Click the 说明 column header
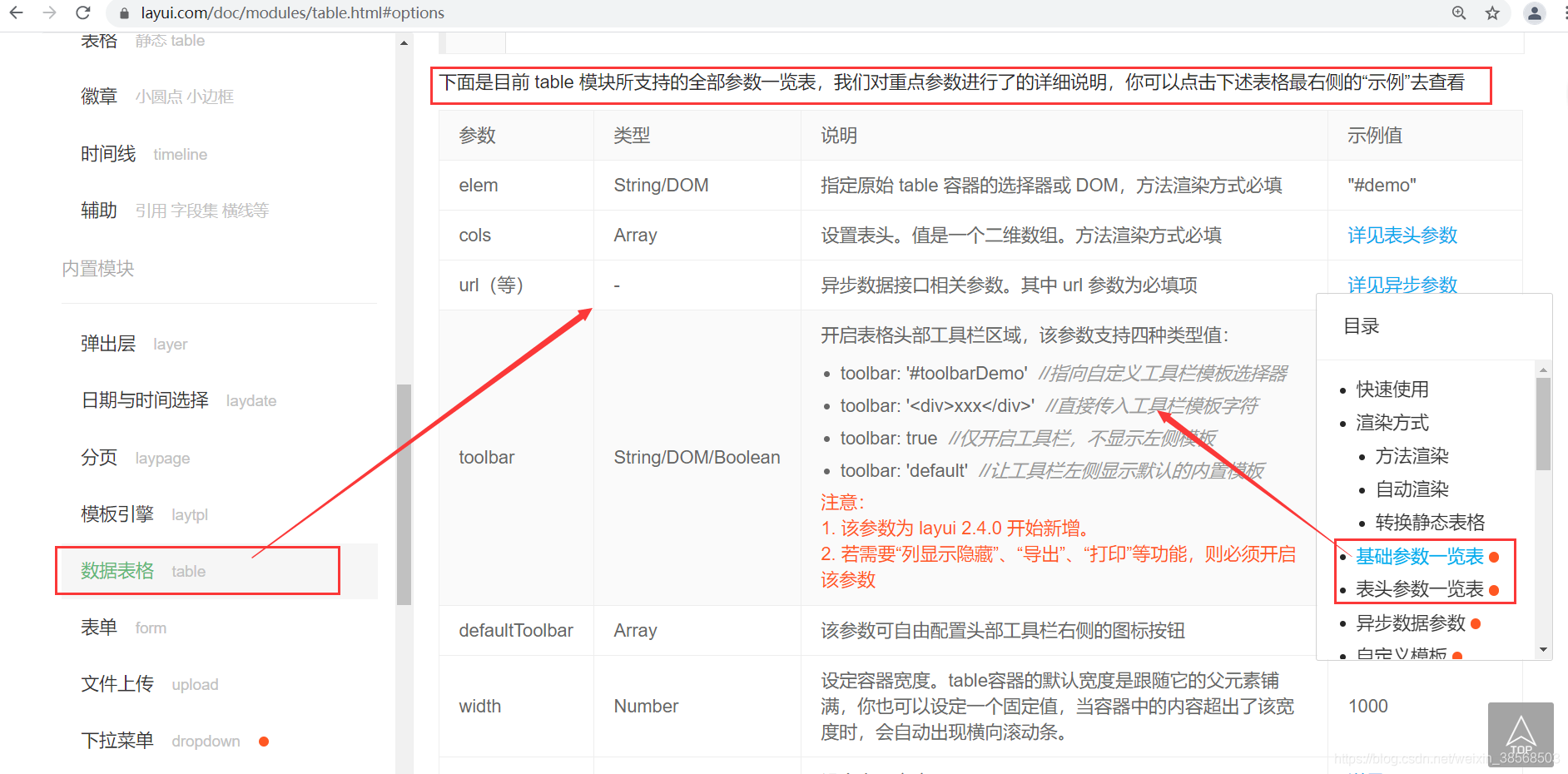Viewport: 1568px width, 774px height. tap(1064, 135)
